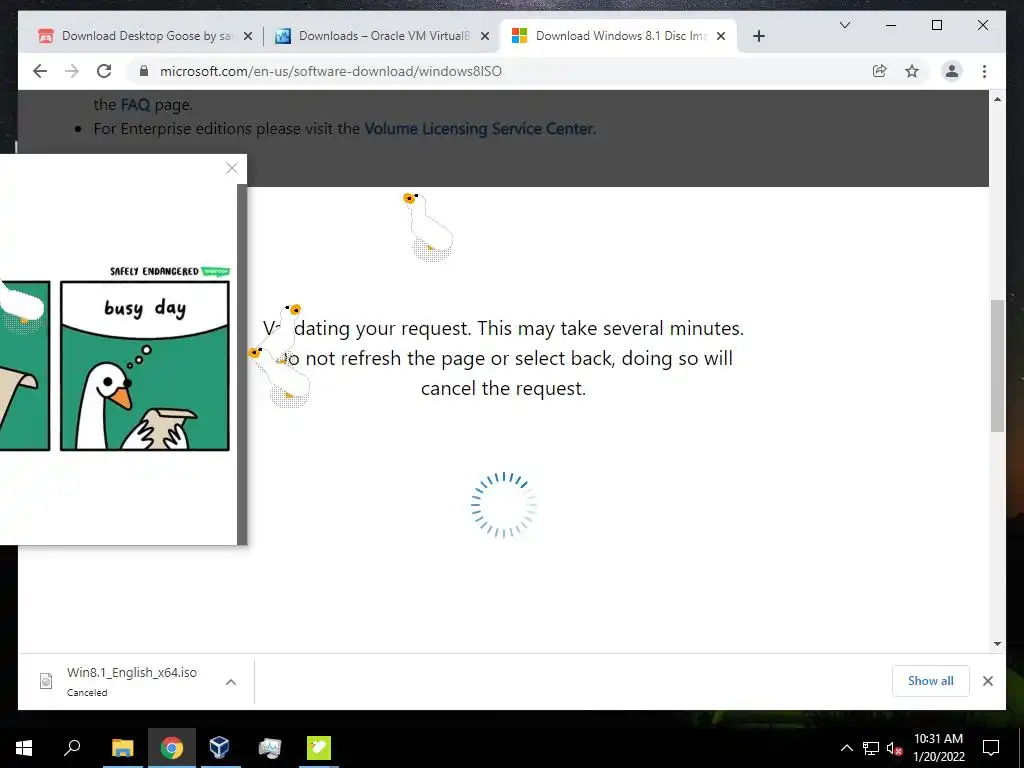The width and height of the screenshot is (1024, 768).
Task: Open File Explorer from the taskbar
Action: pos(123,748)
